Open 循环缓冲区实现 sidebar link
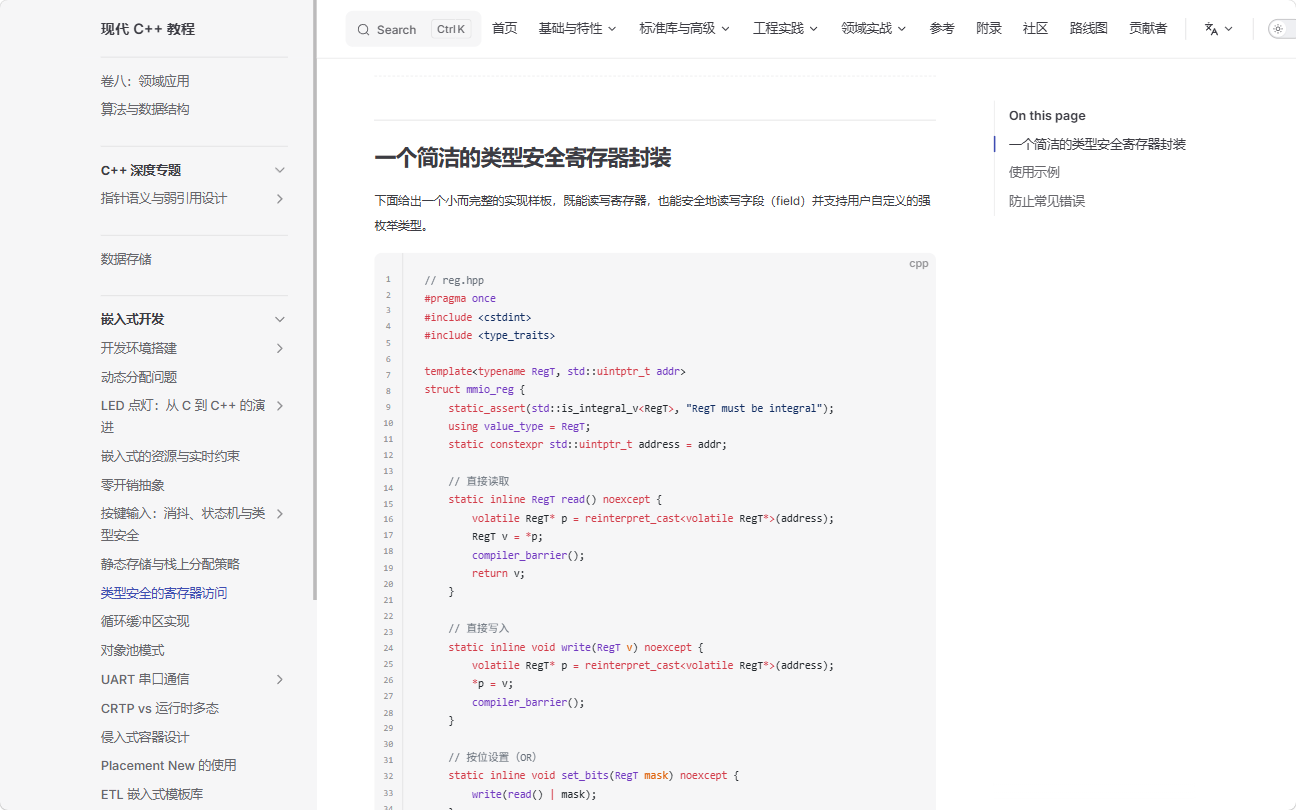Screen dimensions: 1296x810 pyautogui.click(x=145, y=621)
